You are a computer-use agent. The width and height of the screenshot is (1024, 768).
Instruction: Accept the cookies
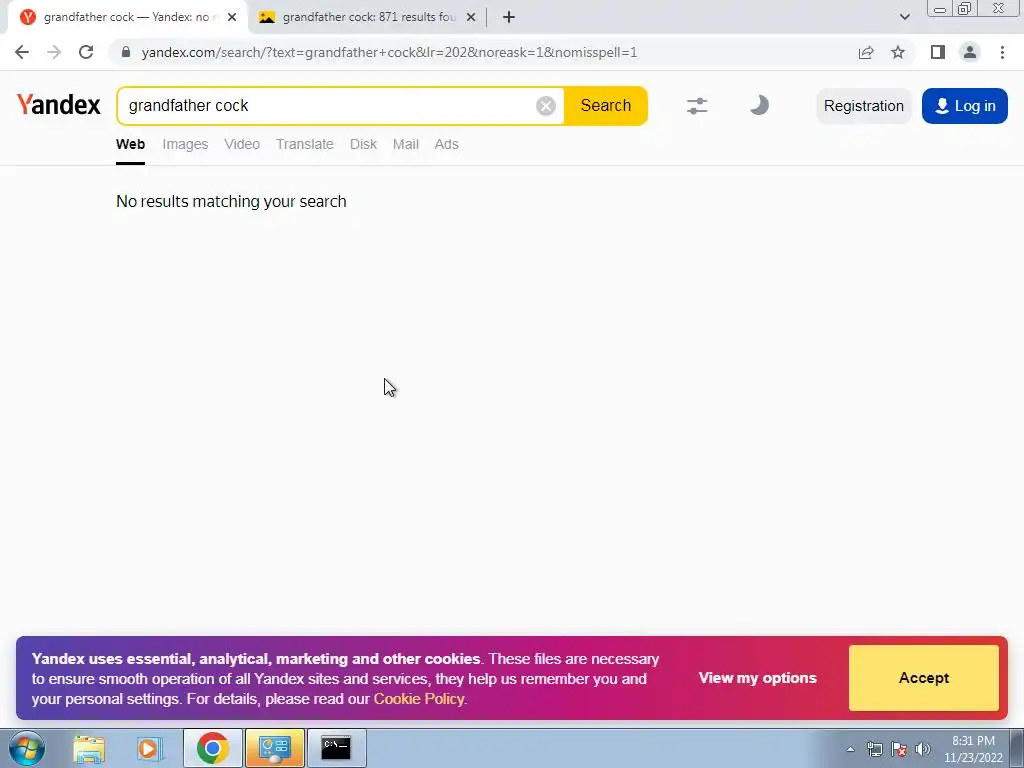pos(923,678)
